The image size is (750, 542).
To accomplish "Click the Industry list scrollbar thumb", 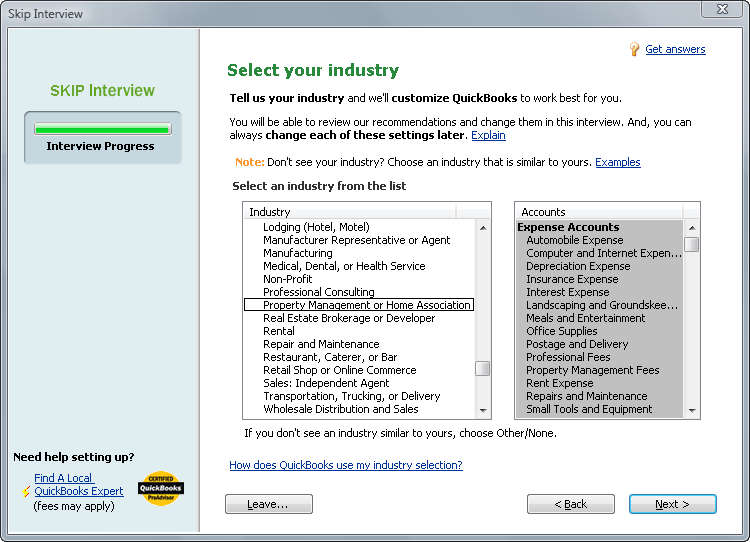I will tap(483, 368).
